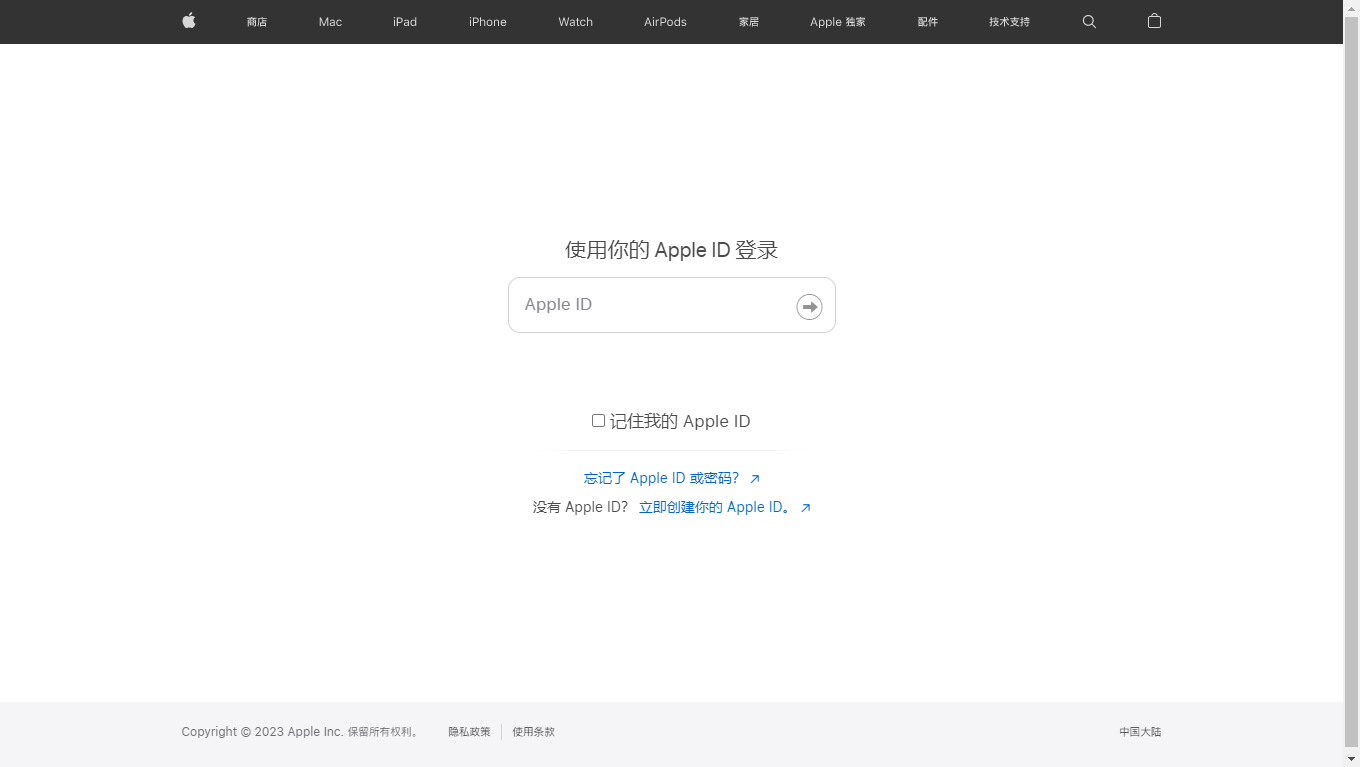Check the 记住我的 Apple ID checkbox
Image resolution: width=1360 pixels, height=767 pixels.
pyautogui.click(x=598, y=421)
